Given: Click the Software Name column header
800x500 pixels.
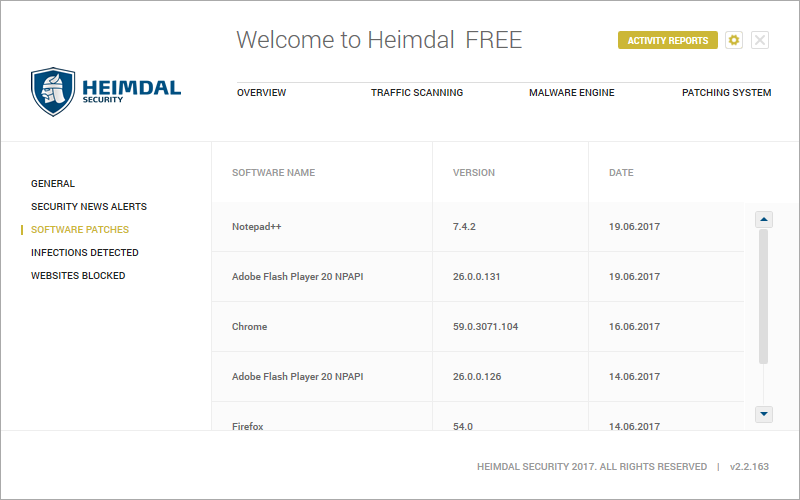Looking at the screenshot, I should click(x=273, y=173).
